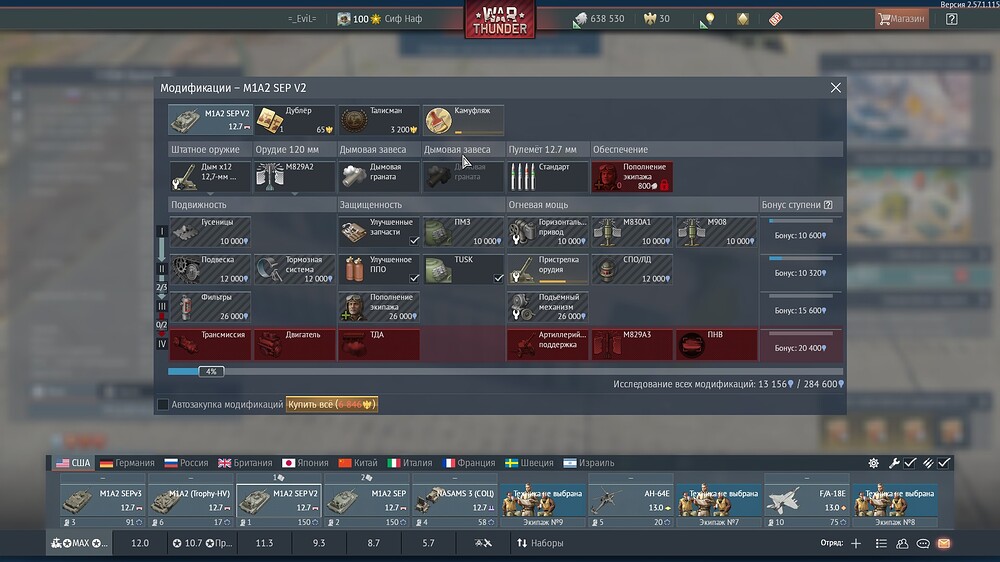1000x562 pixels.
Task: Switch to the Израиль nation tab
Action: click(x=589, y=463)
